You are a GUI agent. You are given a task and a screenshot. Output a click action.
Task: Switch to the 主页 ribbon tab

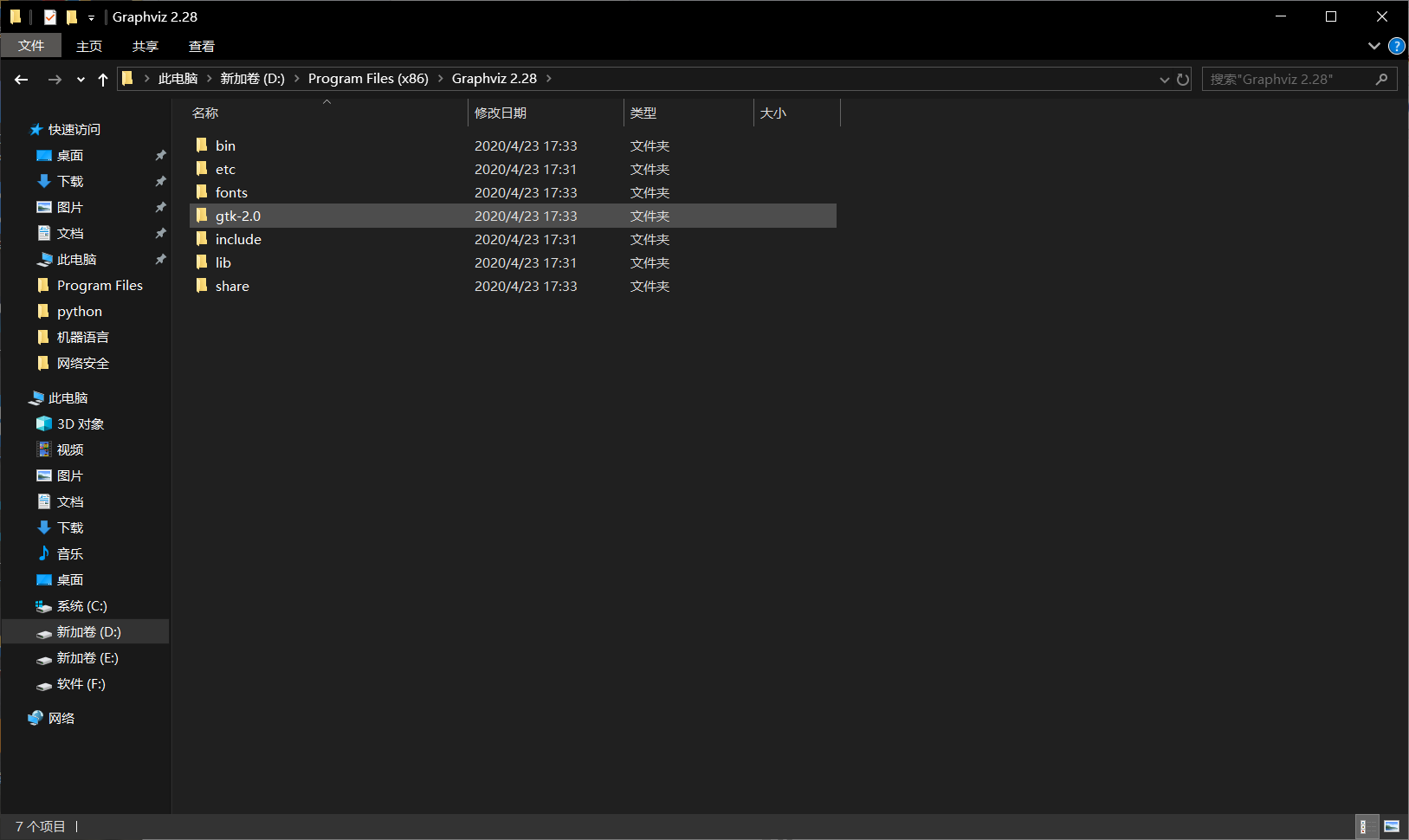click(x=89, y=46)
